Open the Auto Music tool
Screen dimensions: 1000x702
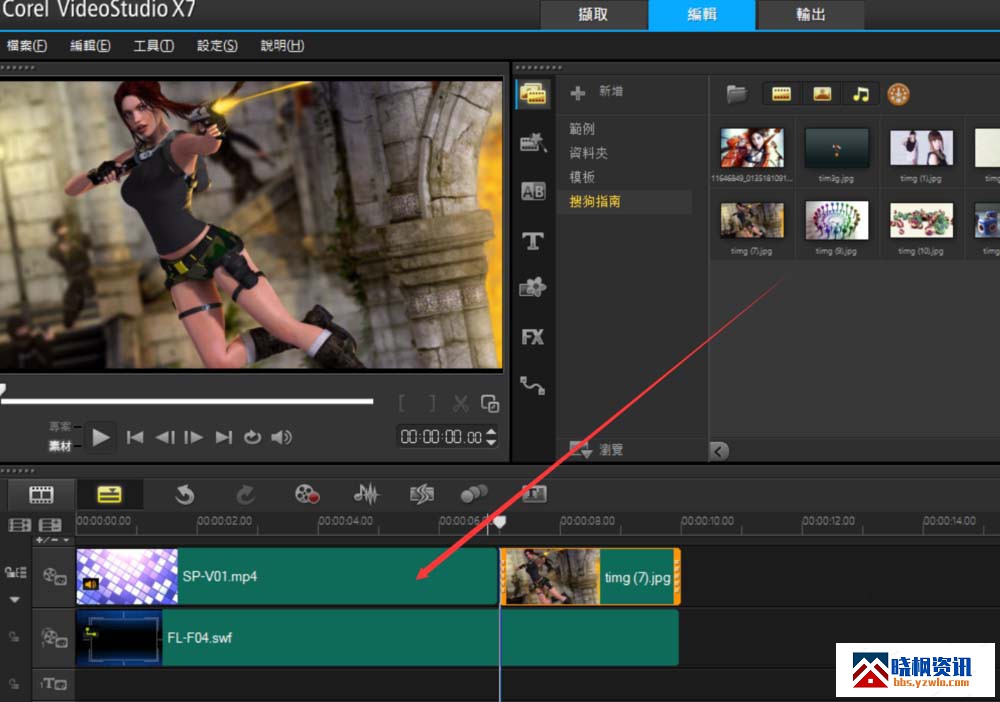(422, 494)
